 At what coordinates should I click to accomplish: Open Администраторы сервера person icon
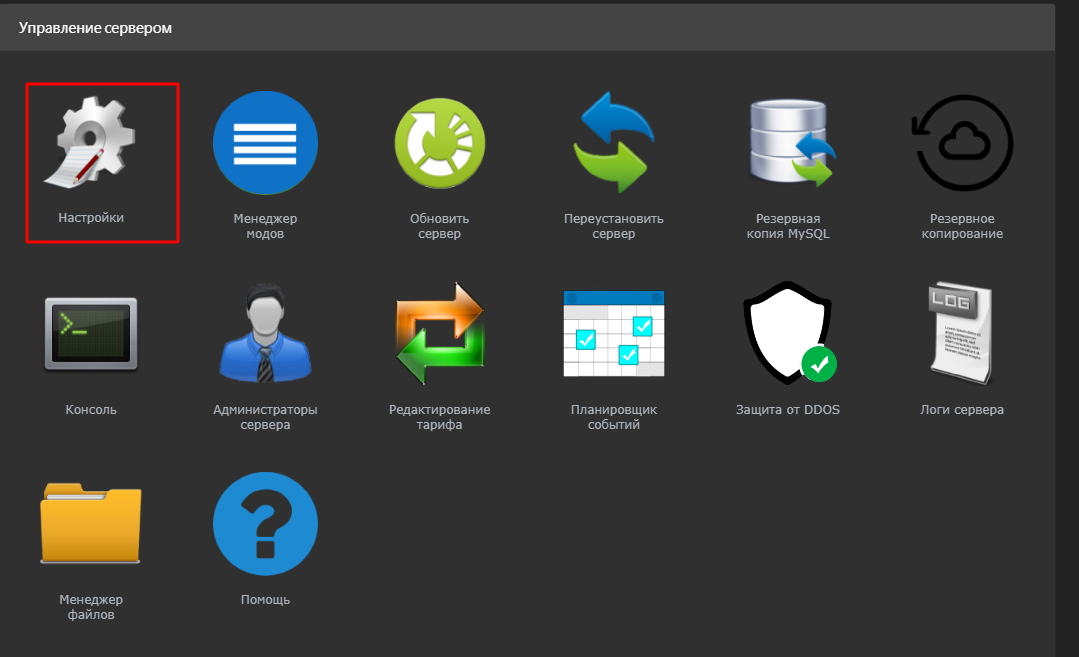pyautogui.click(x=265, y=334)
